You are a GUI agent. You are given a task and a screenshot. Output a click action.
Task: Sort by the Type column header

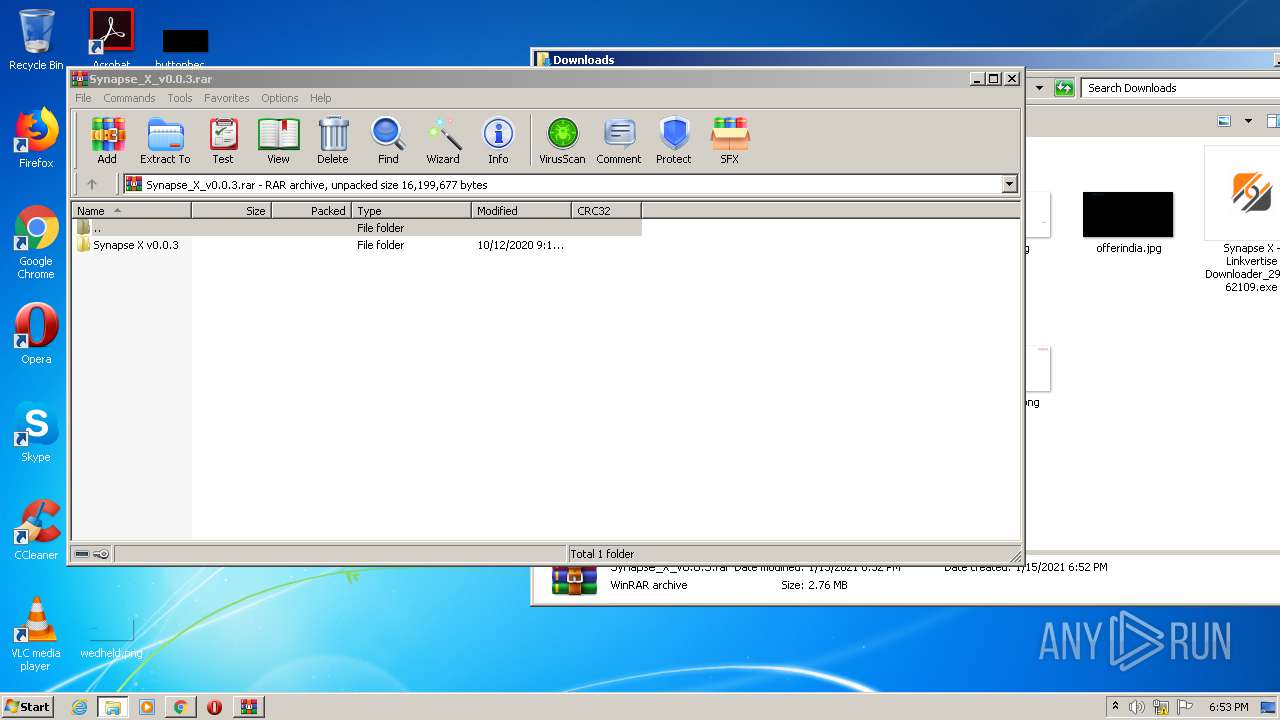coord(411,211)
